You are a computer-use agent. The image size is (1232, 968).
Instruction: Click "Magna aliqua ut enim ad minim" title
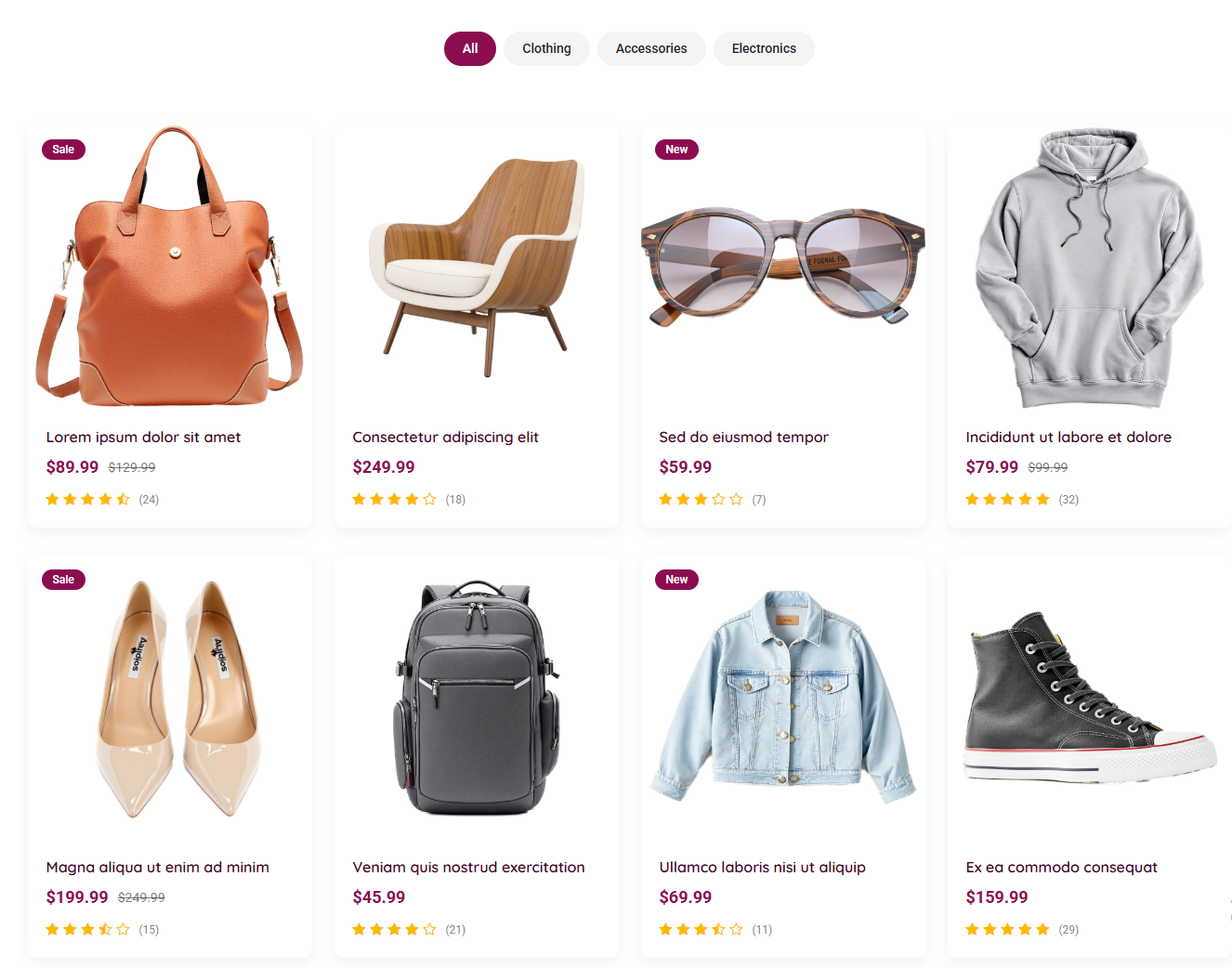(158, 868)
